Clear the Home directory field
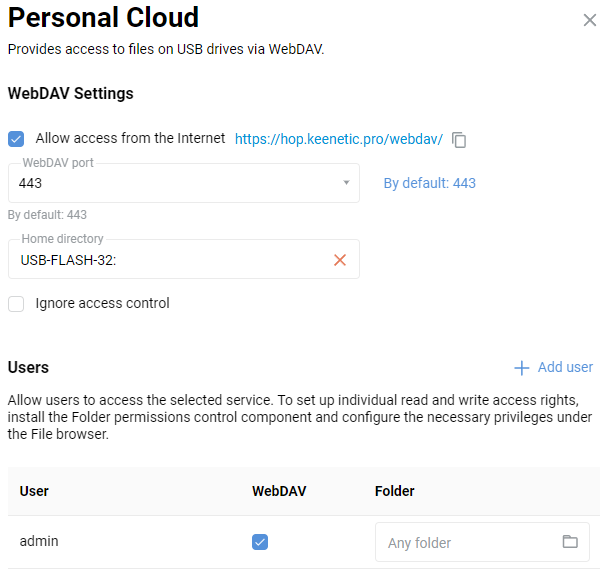Screen dimensions: 606x575 coord(340,260)
